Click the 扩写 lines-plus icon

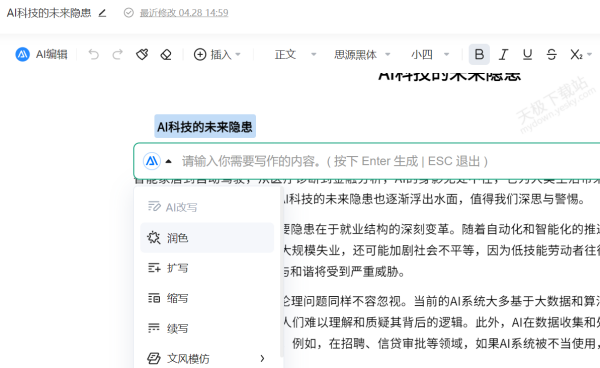[x=154, y=268]
